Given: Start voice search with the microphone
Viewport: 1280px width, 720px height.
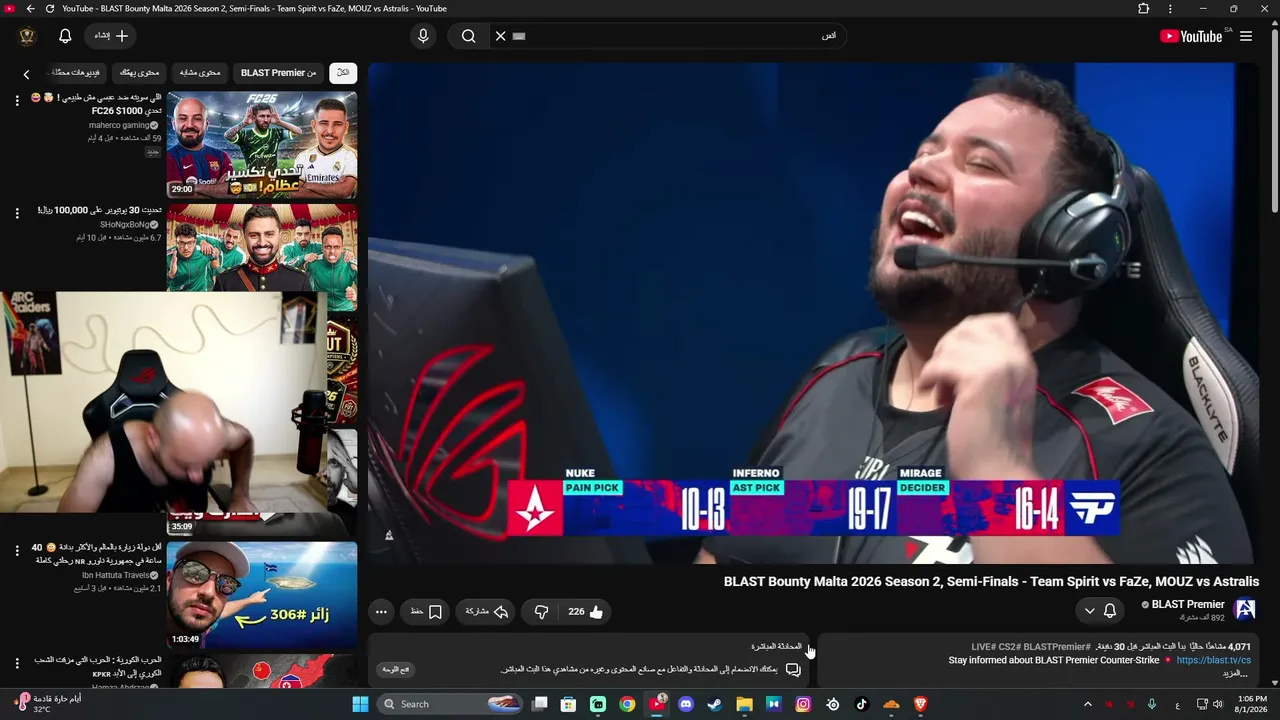Looking at the screenshot, I should (x=423, y=36).
